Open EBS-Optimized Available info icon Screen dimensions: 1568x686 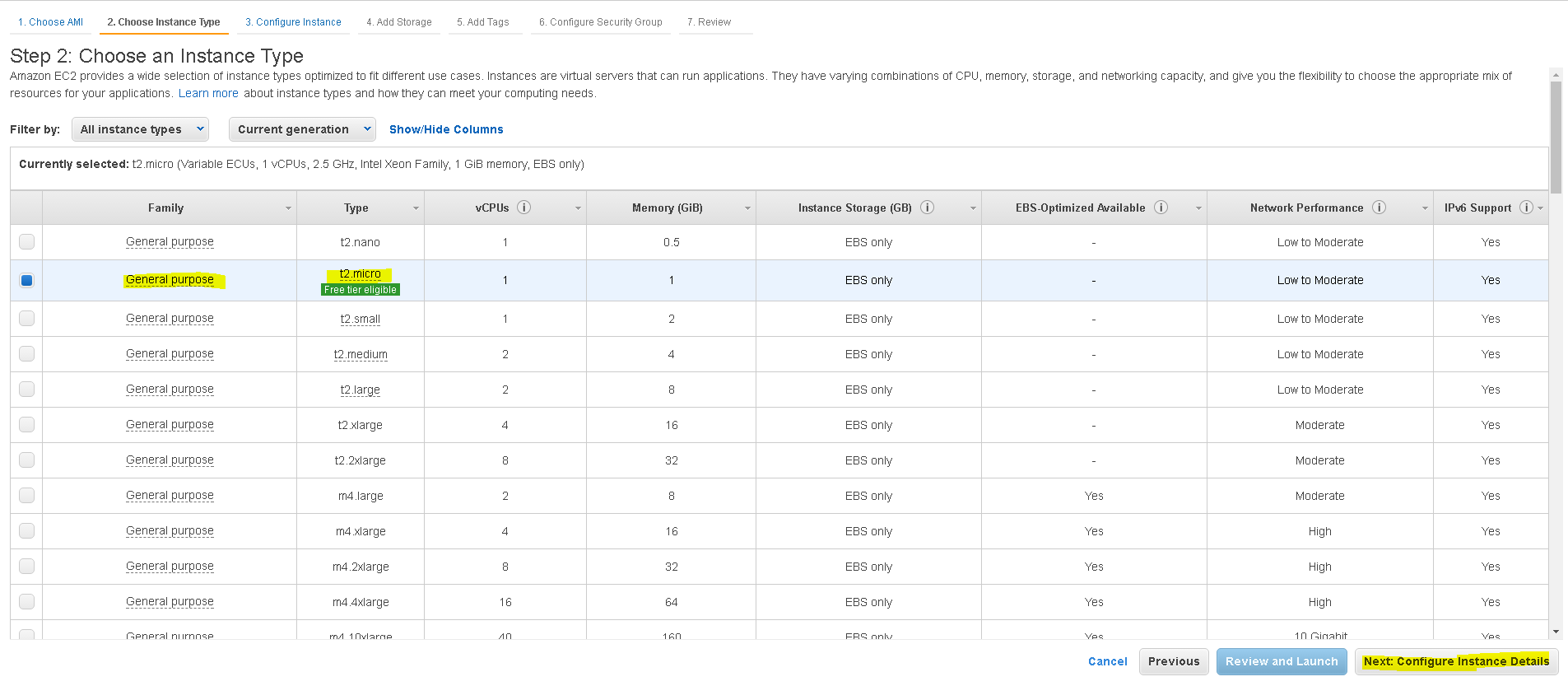tap(1161, 208)
